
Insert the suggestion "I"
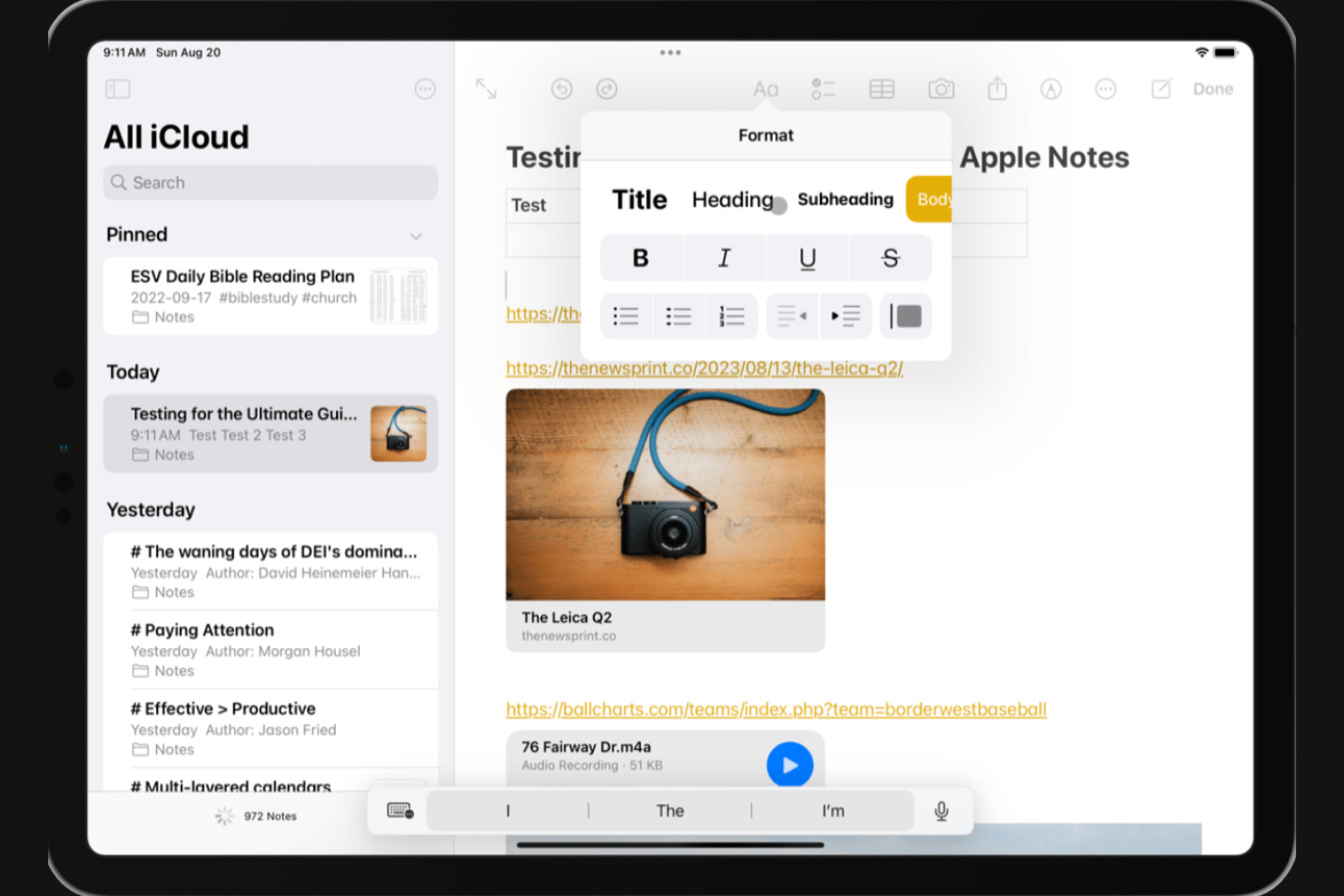pos(508,811)
